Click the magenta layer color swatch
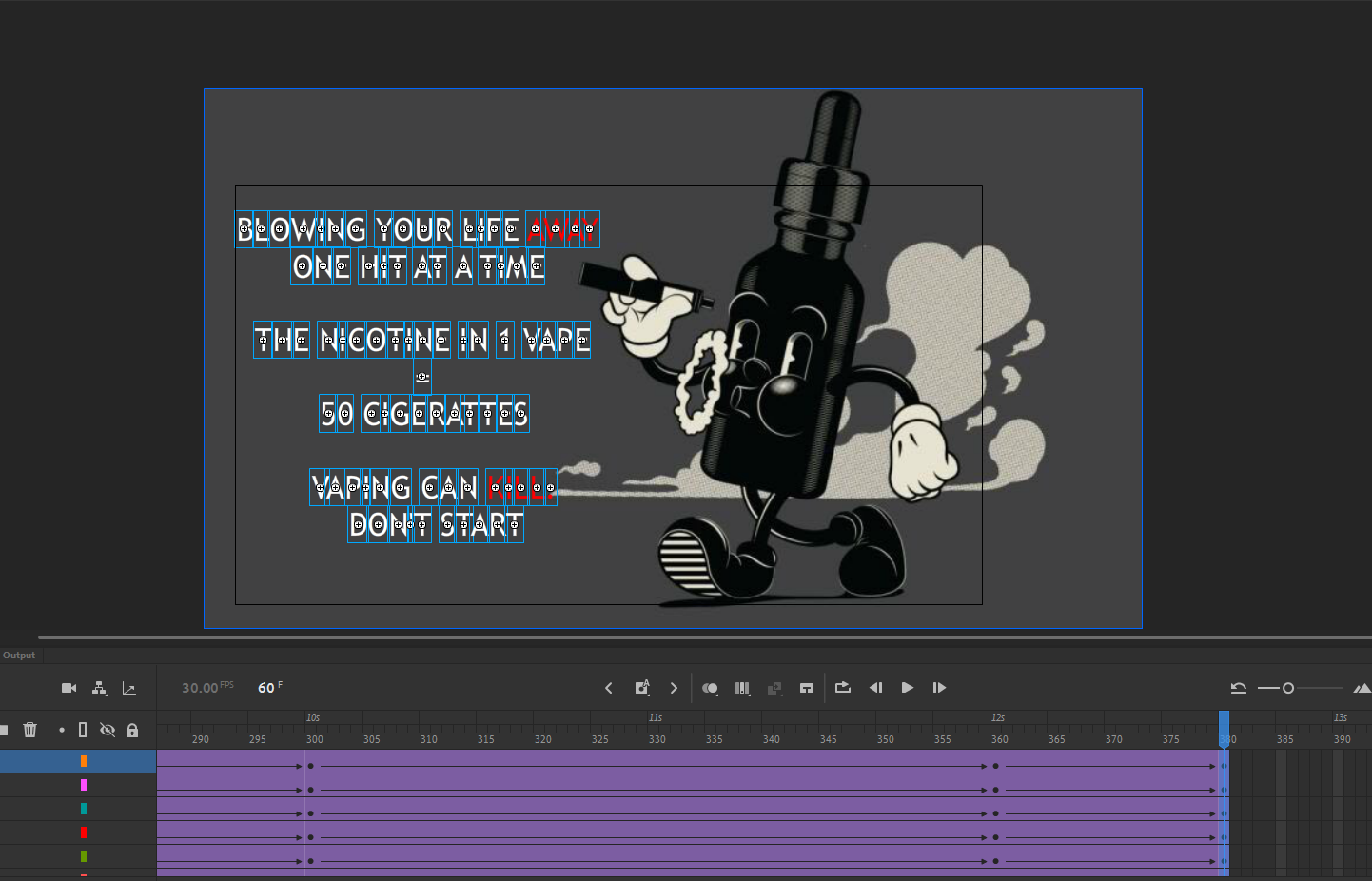The image size is (1372, 881). [x=84, y=785]
